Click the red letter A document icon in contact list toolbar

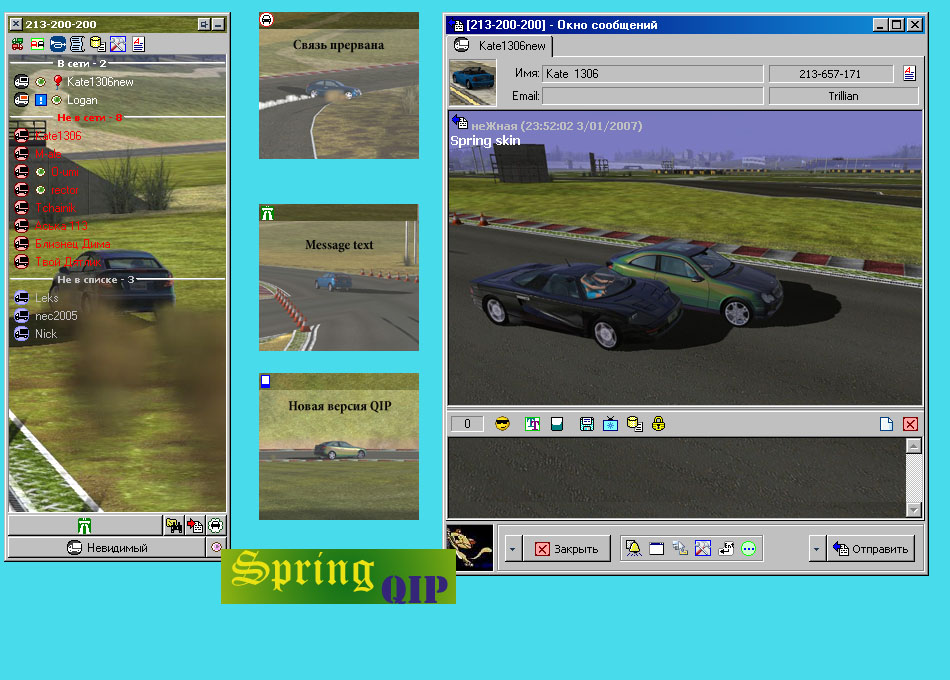tap(139, 44)
